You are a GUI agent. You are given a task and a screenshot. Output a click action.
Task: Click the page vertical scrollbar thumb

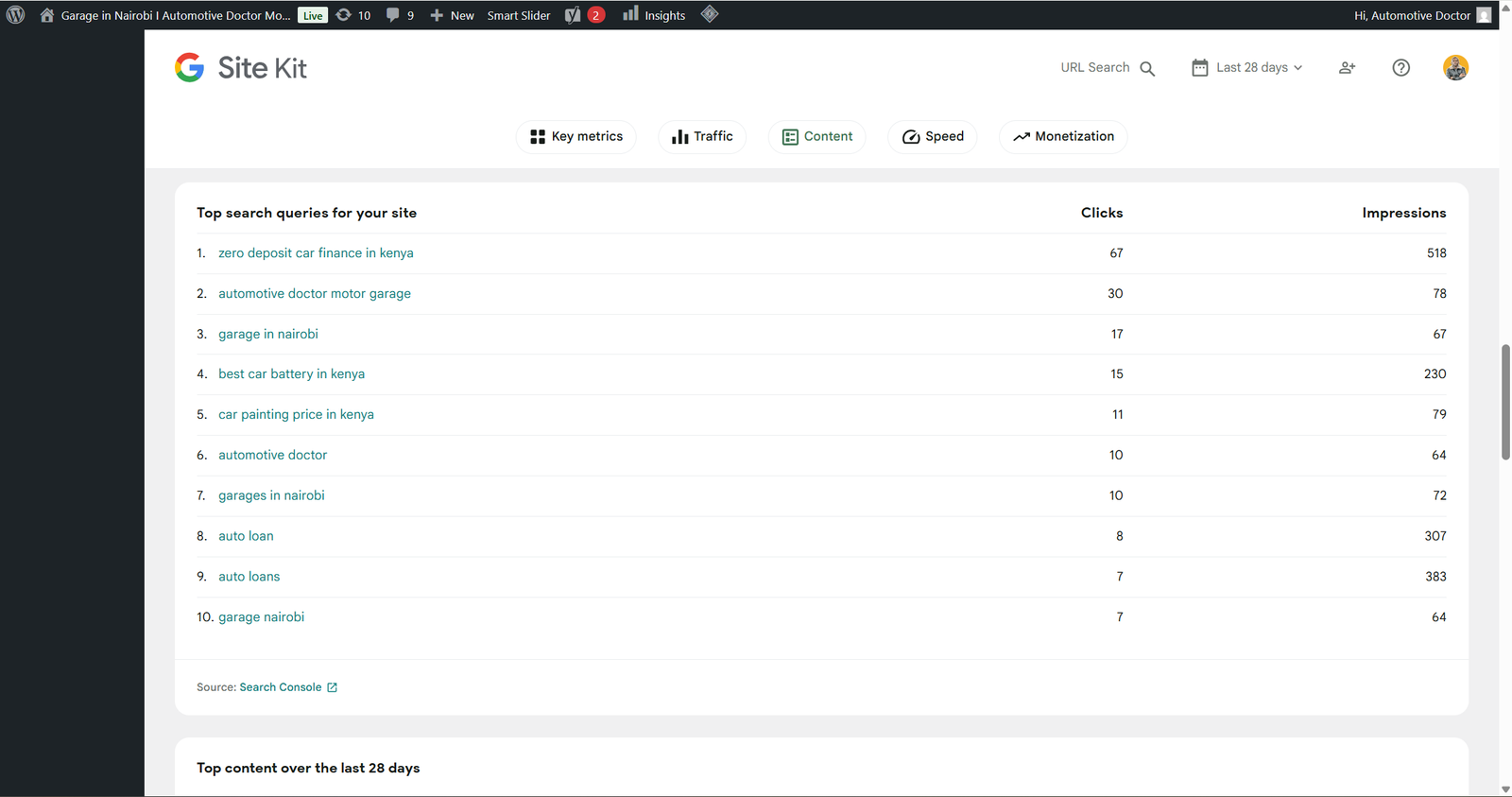coord(1505,402)
